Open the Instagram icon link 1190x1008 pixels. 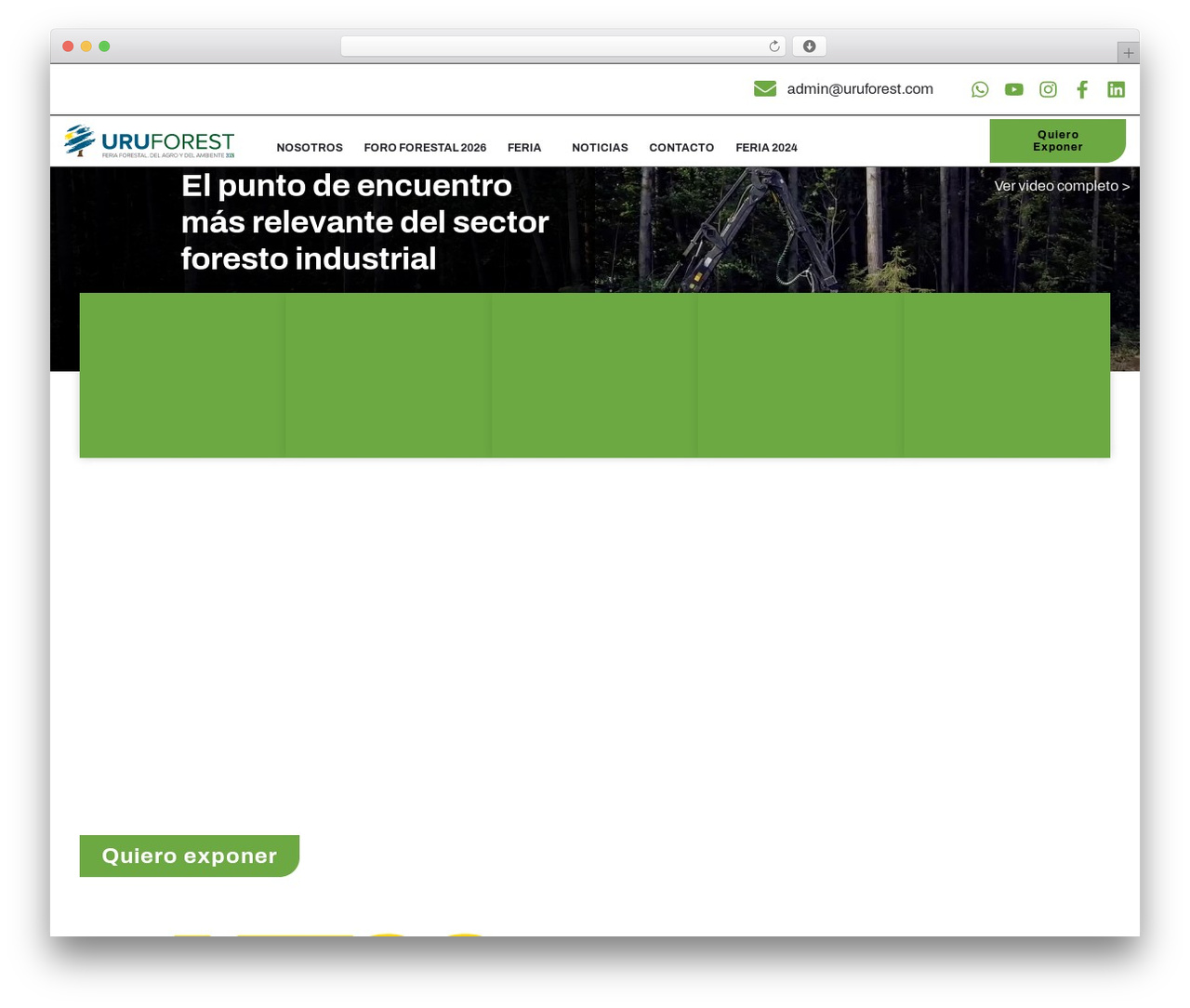tap(1048, 89)
